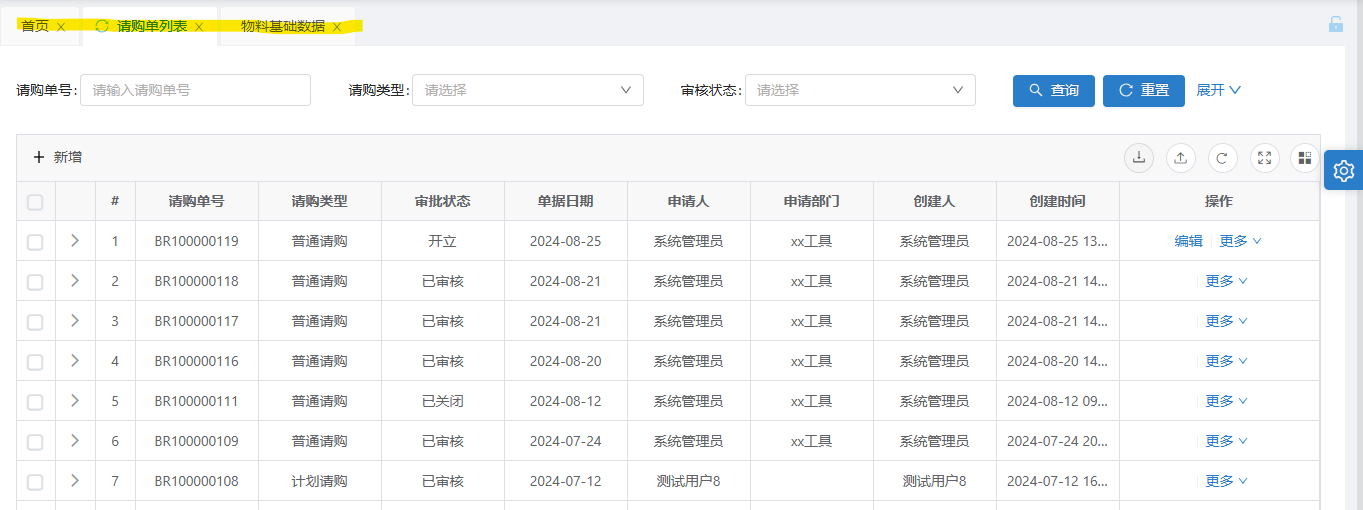Click created time cell 2024-07-12 16...
The image size is (1363, 510).
point(1057,481)
